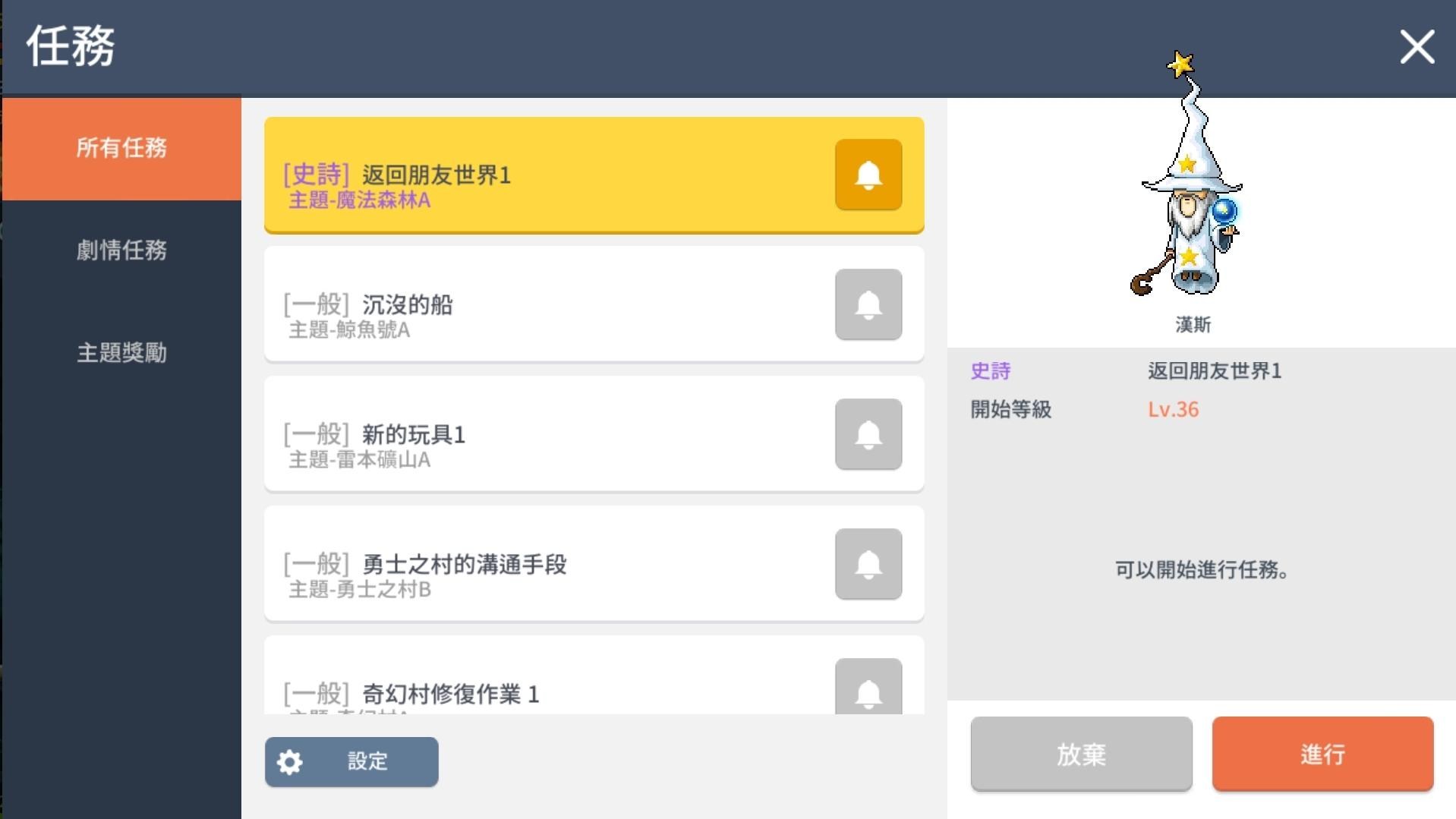This screenshot has height=819, width=1456.
Task: Enable alerts for the epic quest 返回朋友世界1
Action: tap(868, 175)
